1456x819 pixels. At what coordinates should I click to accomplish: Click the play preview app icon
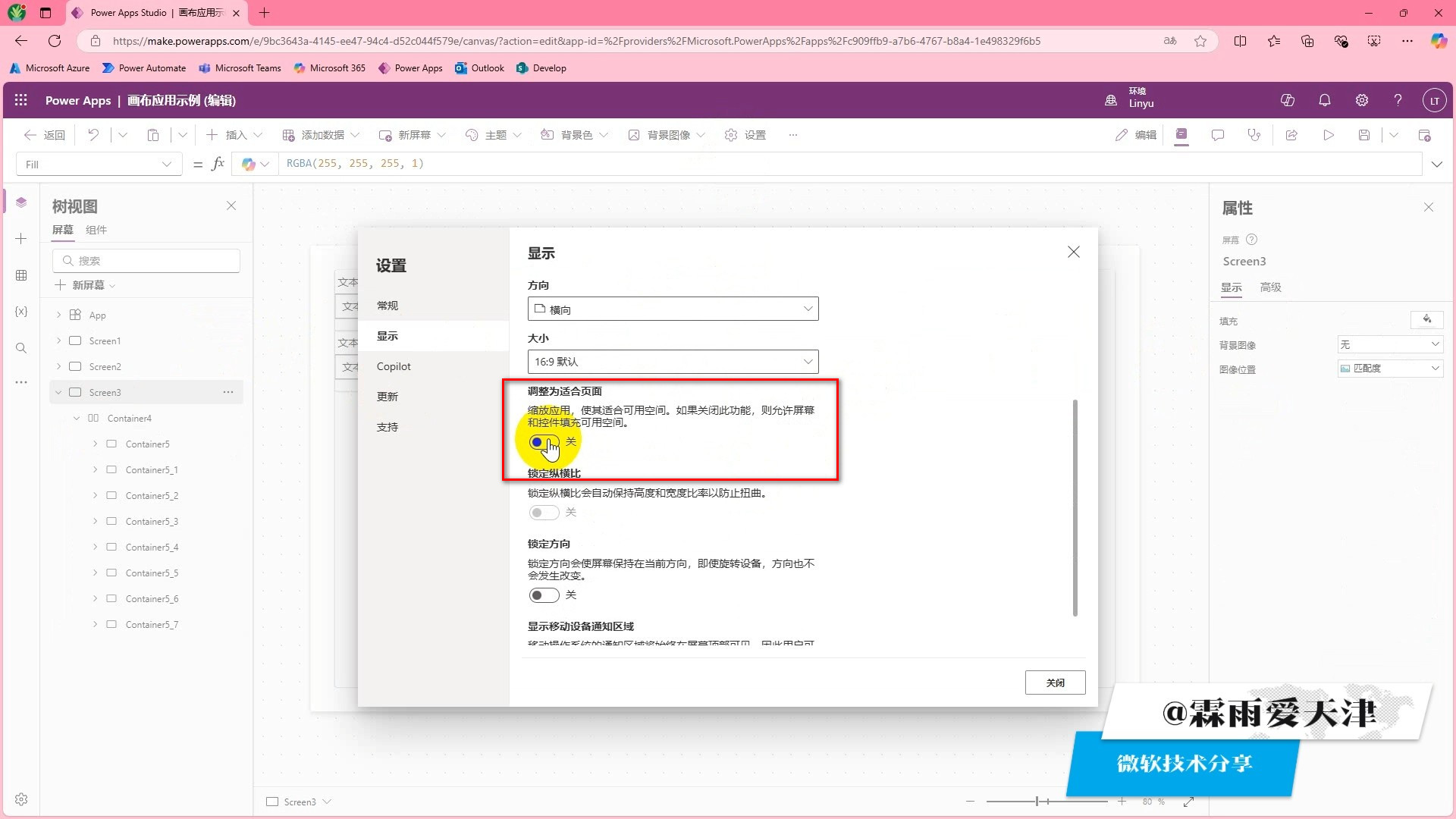pos(1329,135)
